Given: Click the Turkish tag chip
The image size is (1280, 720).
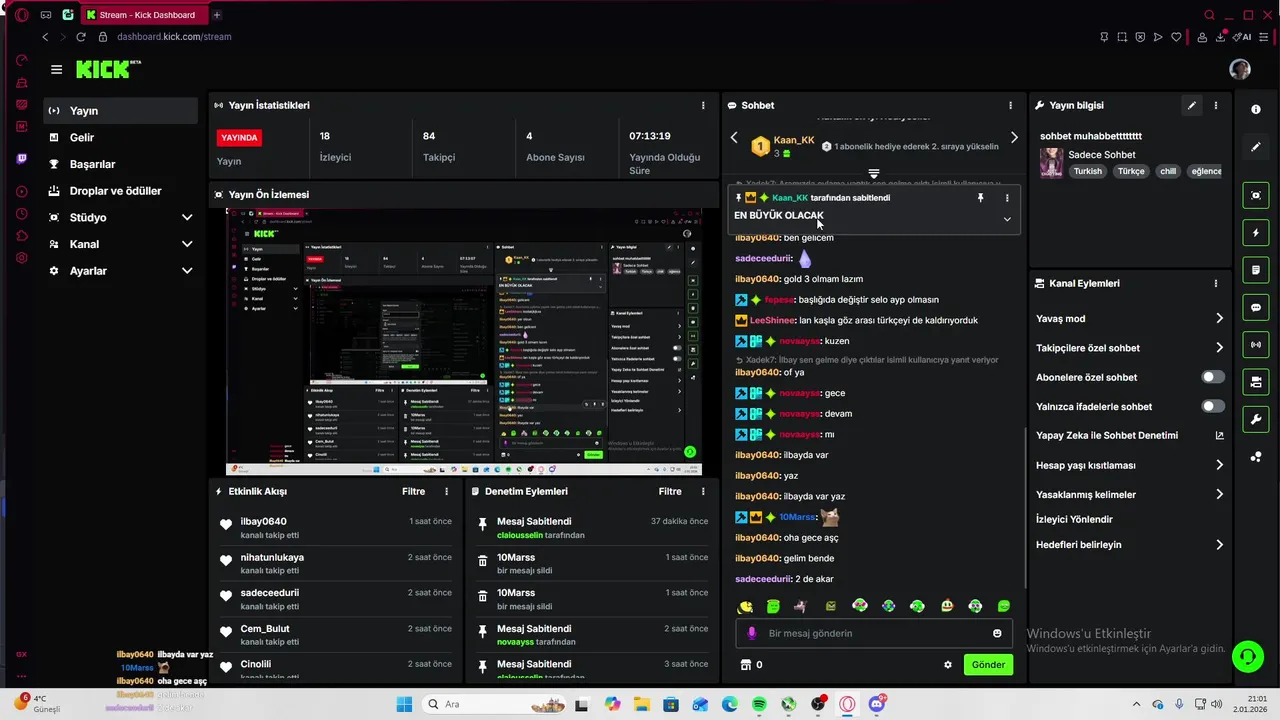Looking at the screenshot, I should 1087,171.
